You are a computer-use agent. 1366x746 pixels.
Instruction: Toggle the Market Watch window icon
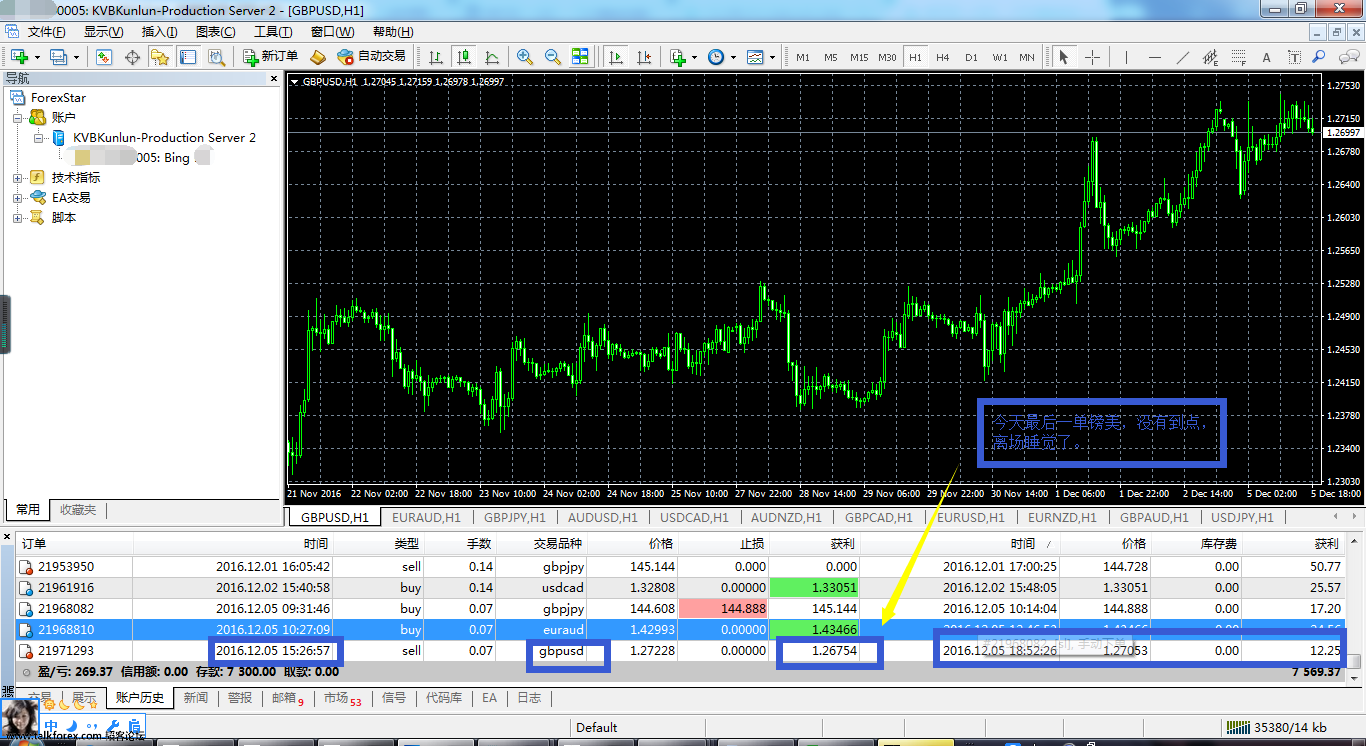click(x=104, y=57)
